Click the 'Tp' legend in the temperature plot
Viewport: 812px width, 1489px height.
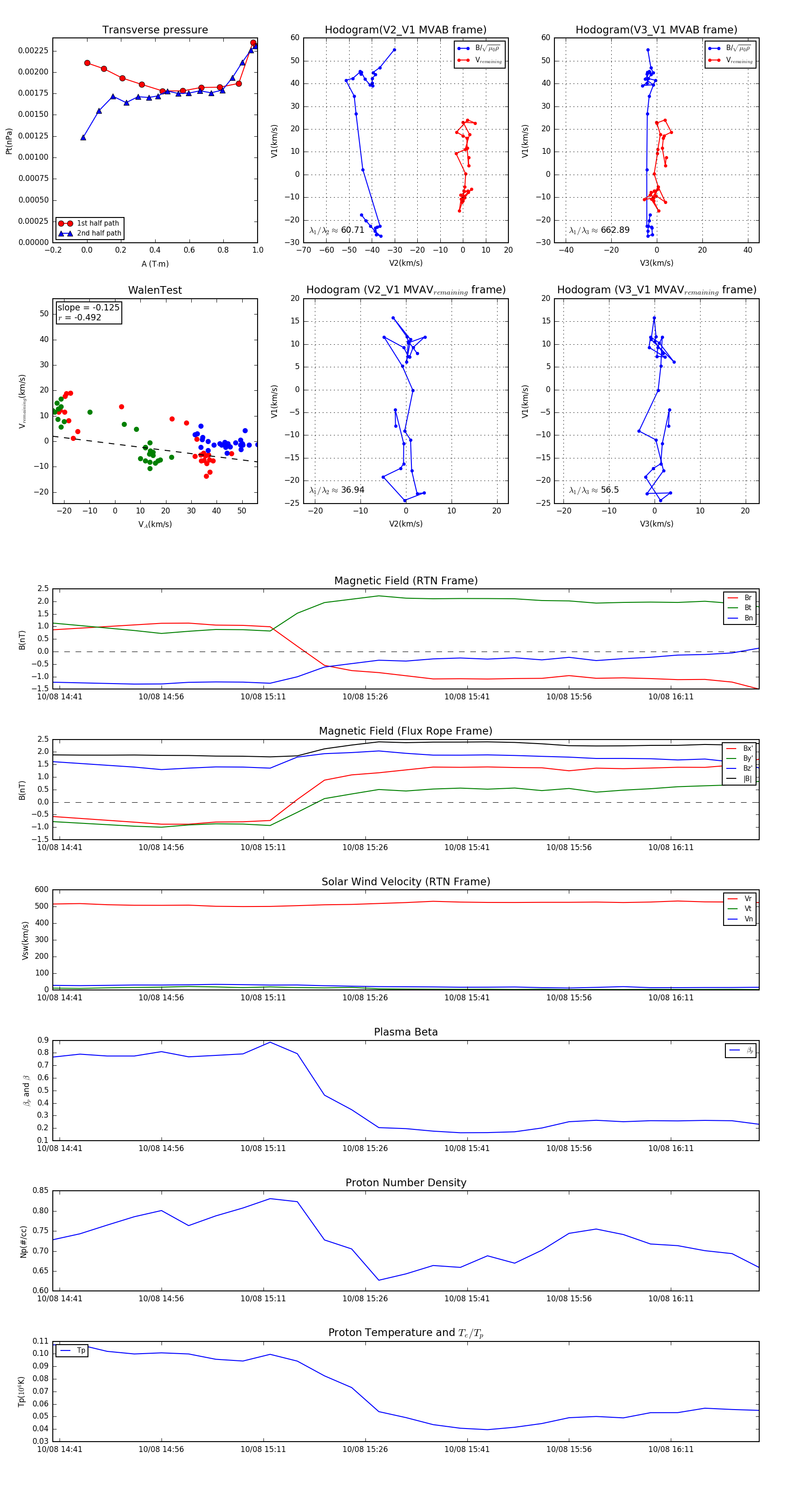coord(72,1351)
